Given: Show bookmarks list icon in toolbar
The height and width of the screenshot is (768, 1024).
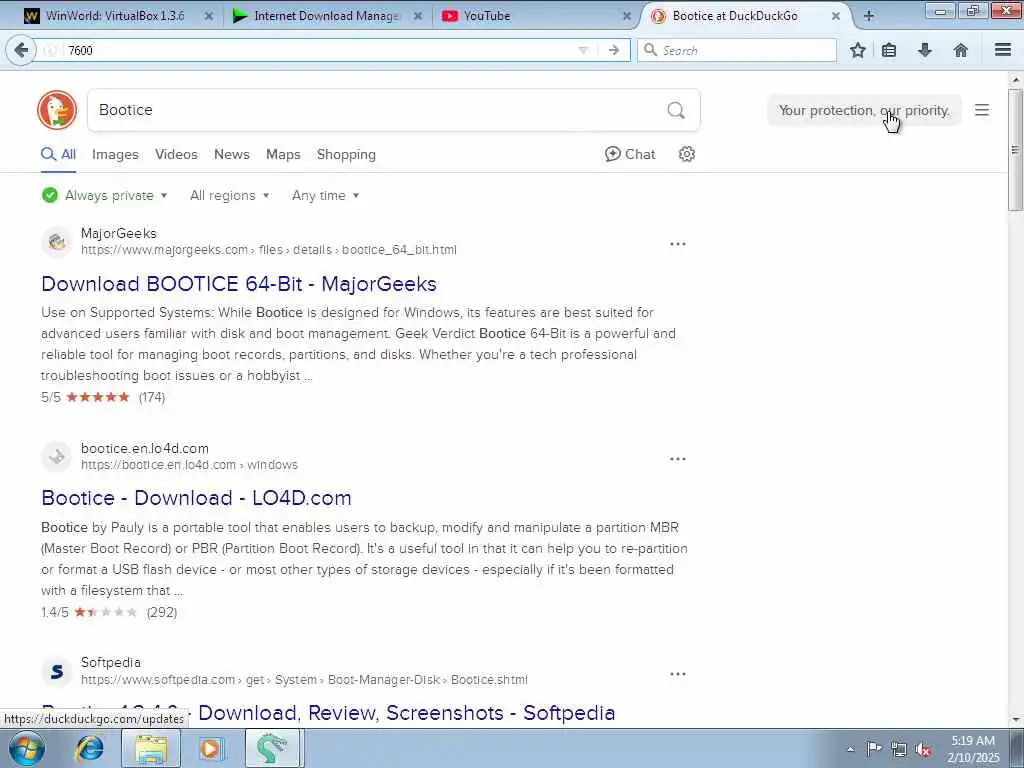Looking at the screenshot, I should (889, 50).
